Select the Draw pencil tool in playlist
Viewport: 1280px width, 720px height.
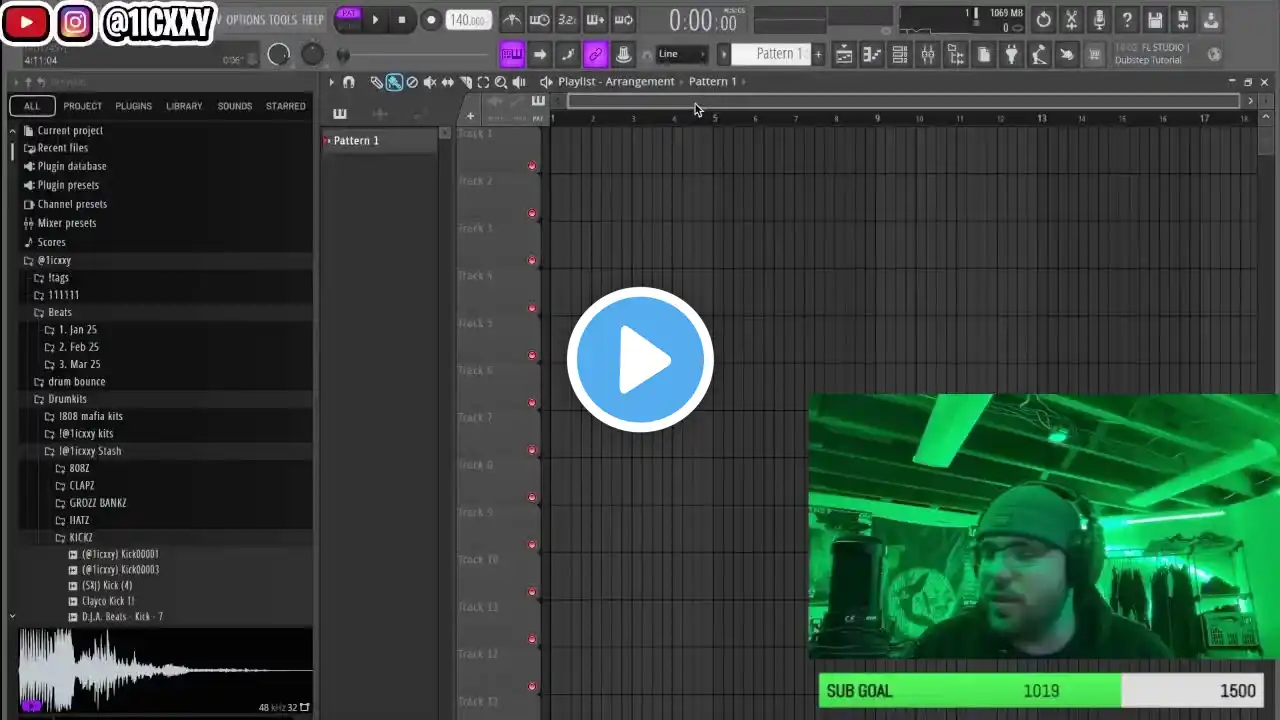coord(376,82)
